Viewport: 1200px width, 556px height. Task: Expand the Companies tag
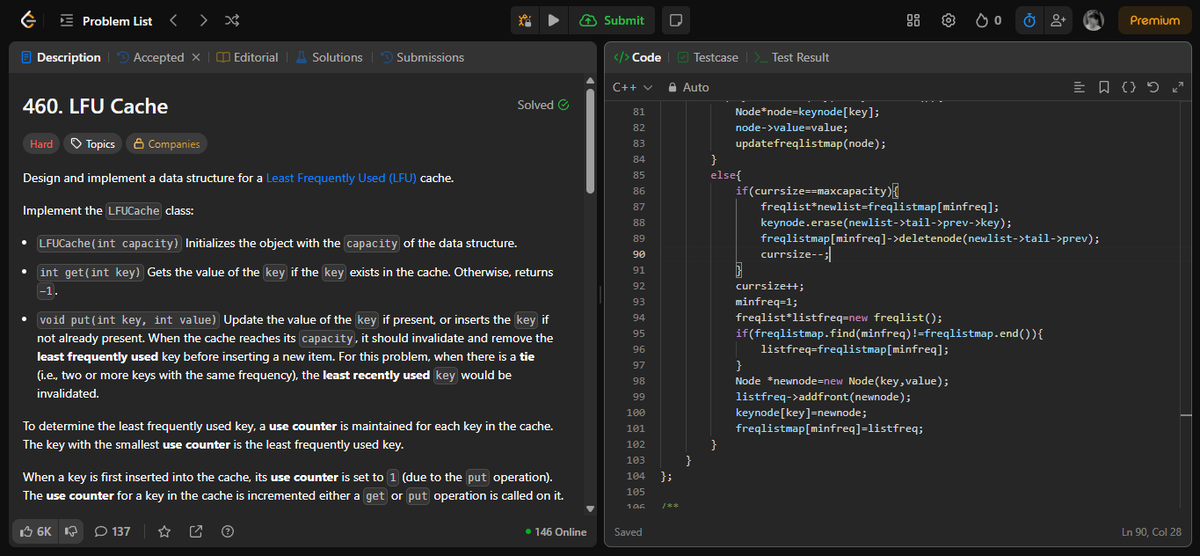coord(166,144)
